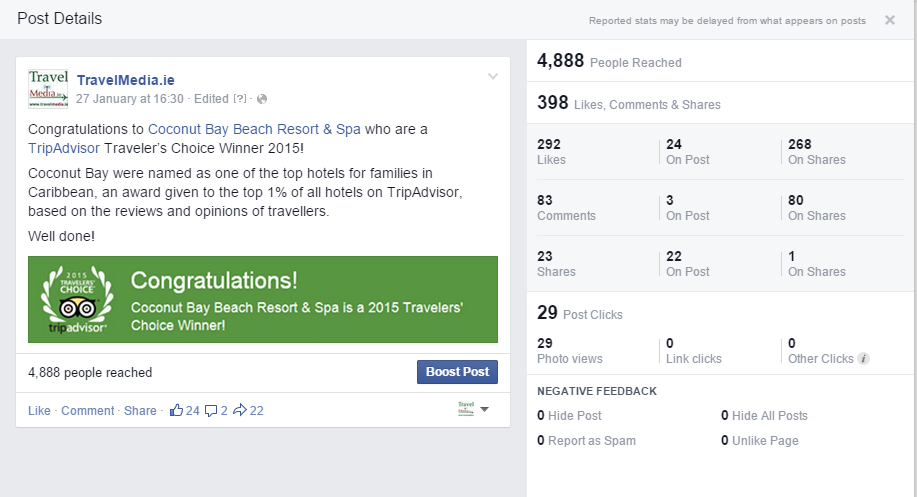The height and width of the screenshot is (497, 917).
Task: Click the globe public audience icon
Action: tap(262, 99)
